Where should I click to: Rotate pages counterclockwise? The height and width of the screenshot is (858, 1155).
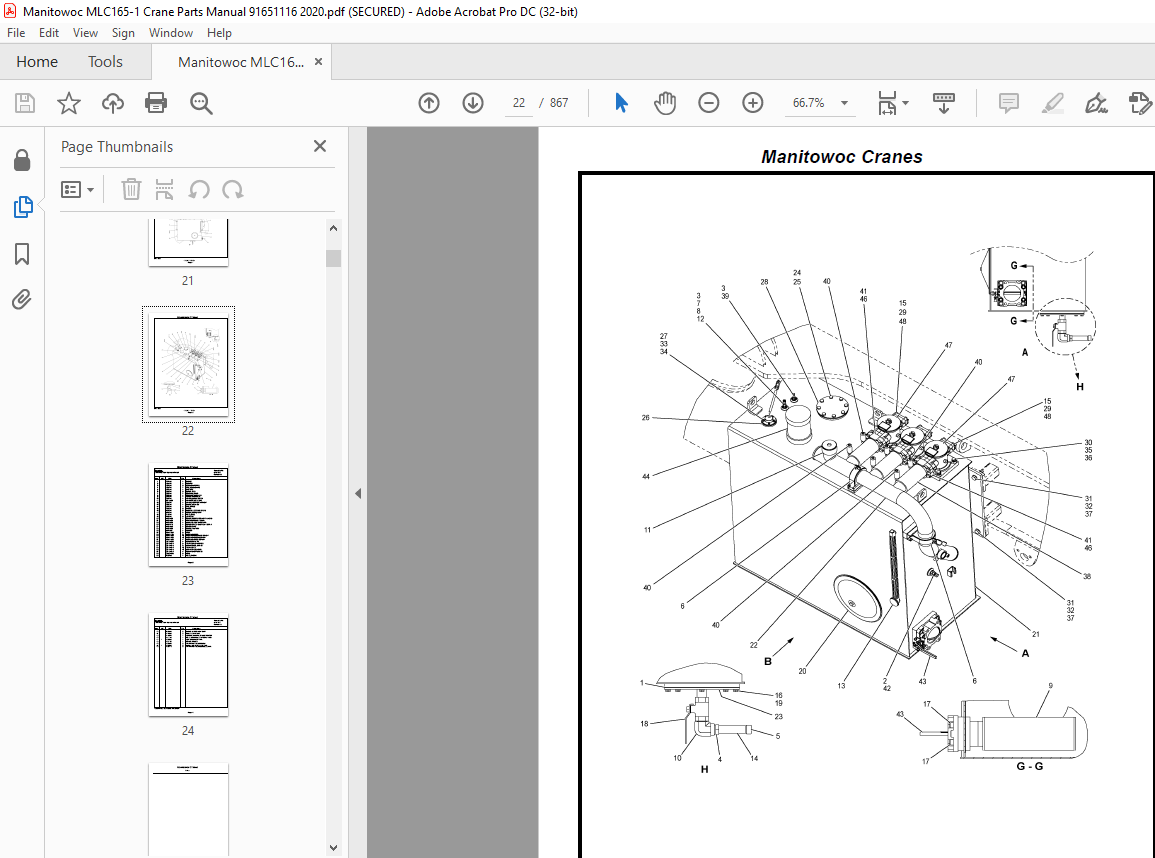coord(199,190)
